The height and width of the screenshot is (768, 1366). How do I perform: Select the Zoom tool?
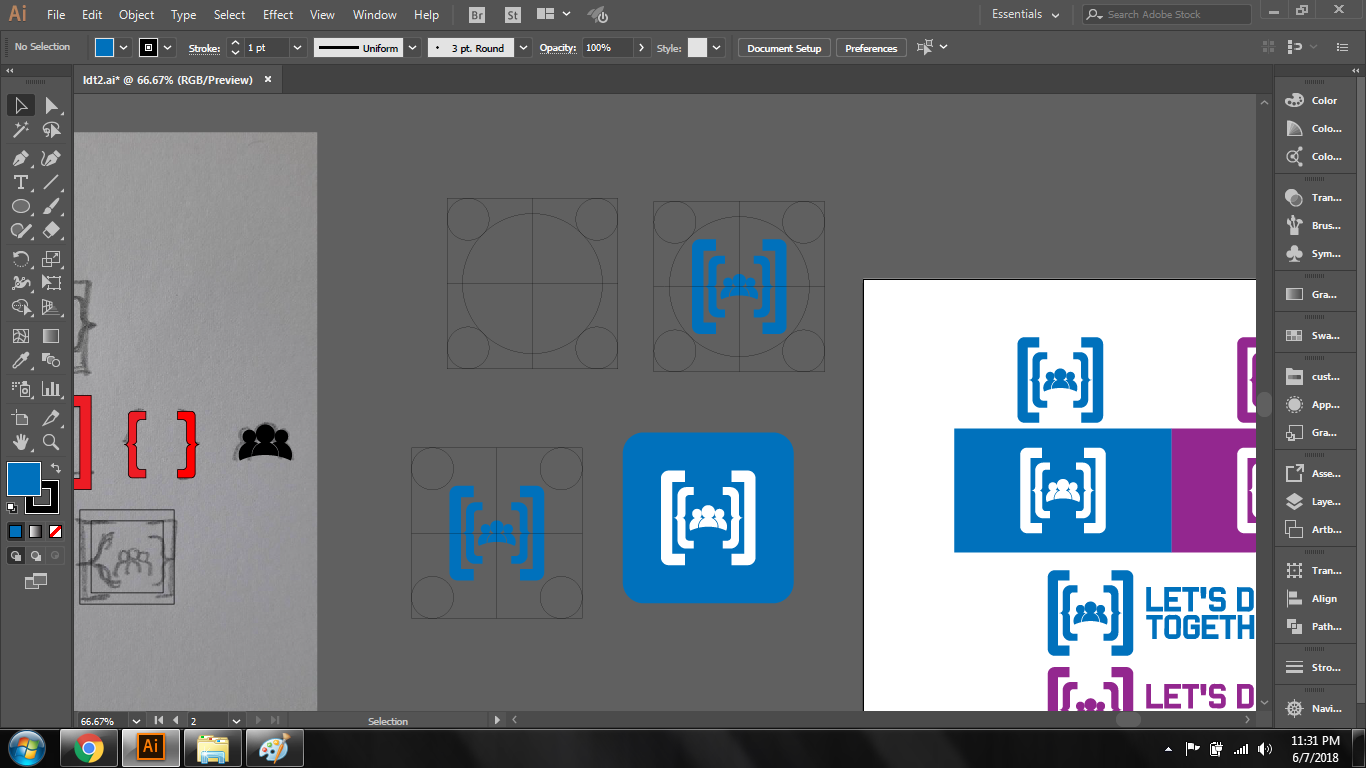[51, 442]
